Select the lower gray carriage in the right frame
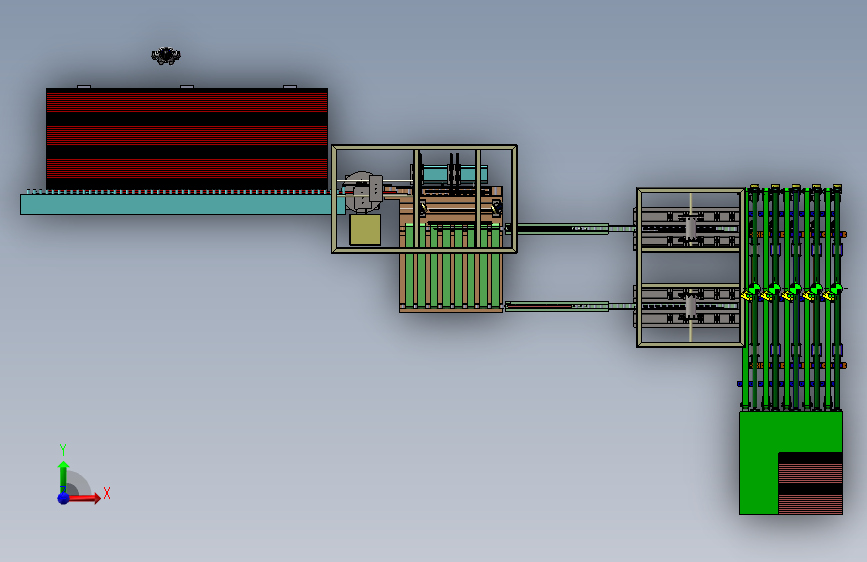This screenshot has height=562, width=867. point(691,306)
